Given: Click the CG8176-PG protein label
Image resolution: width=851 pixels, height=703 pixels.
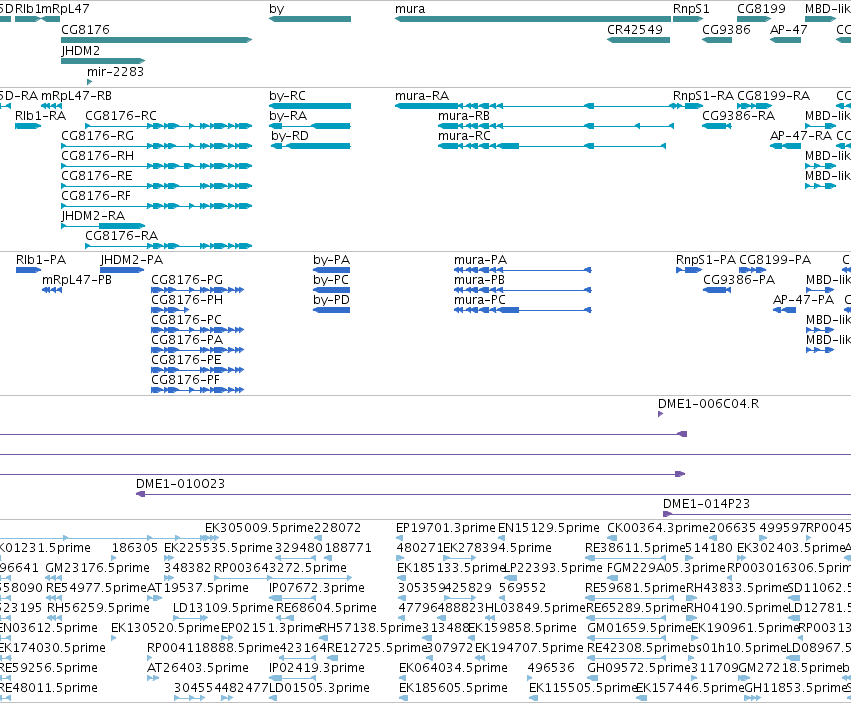Looking at the screenshot, I should (187, 280).
